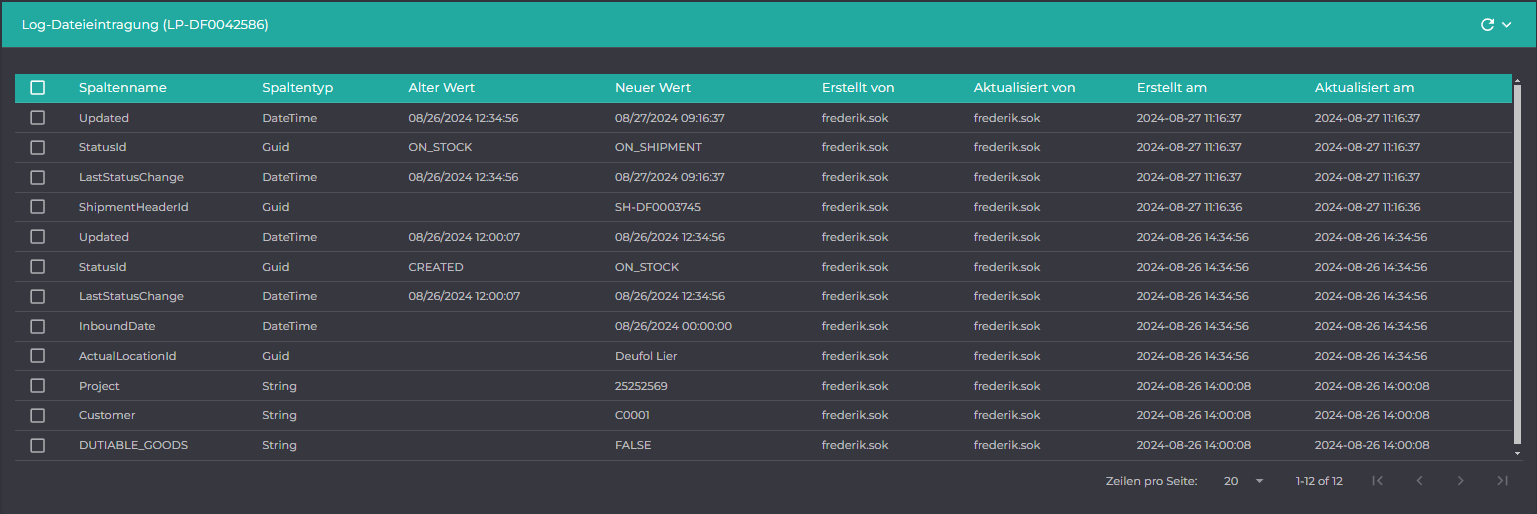Go to the previous page

(1419, 481)
